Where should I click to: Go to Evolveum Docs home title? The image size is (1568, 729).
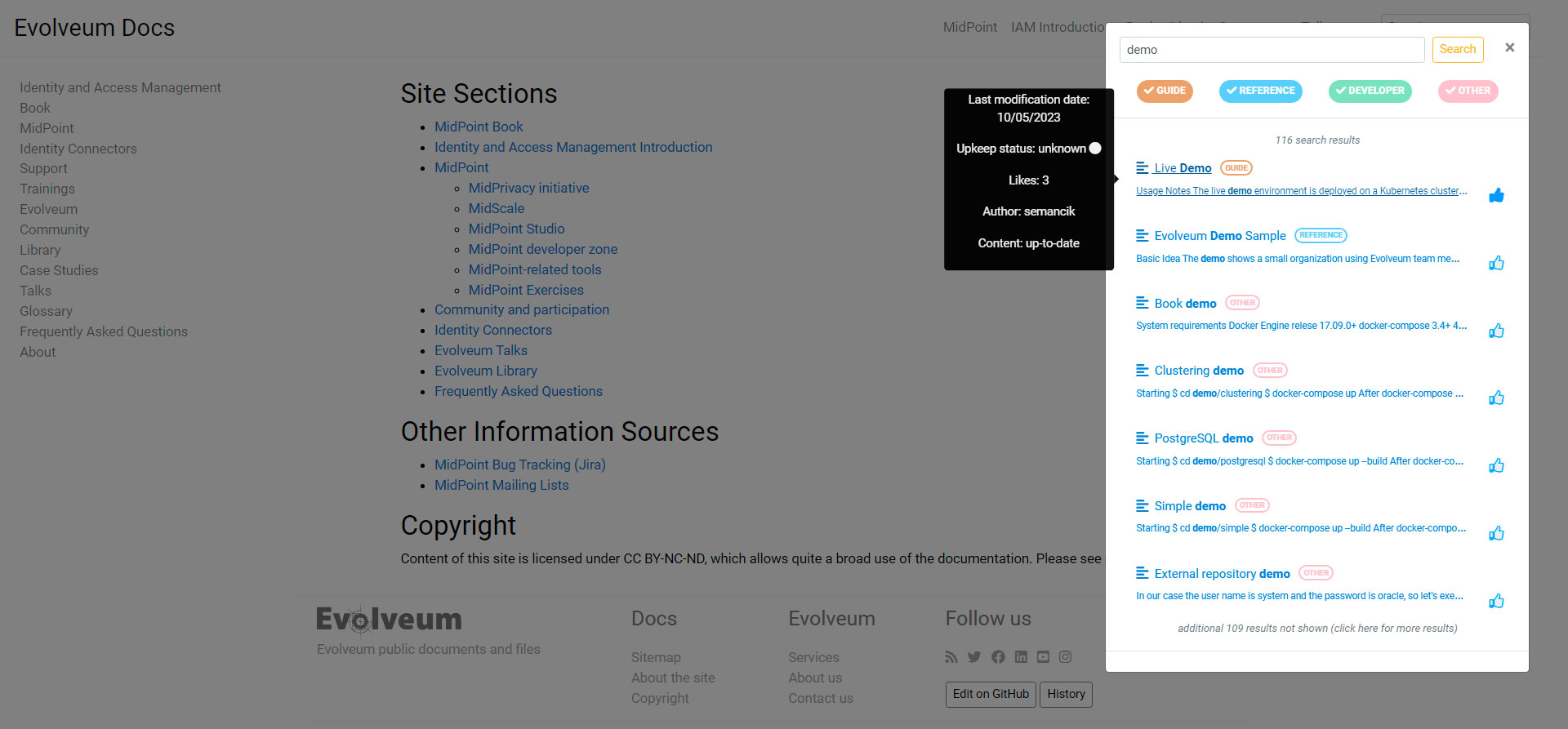(94, 28)
